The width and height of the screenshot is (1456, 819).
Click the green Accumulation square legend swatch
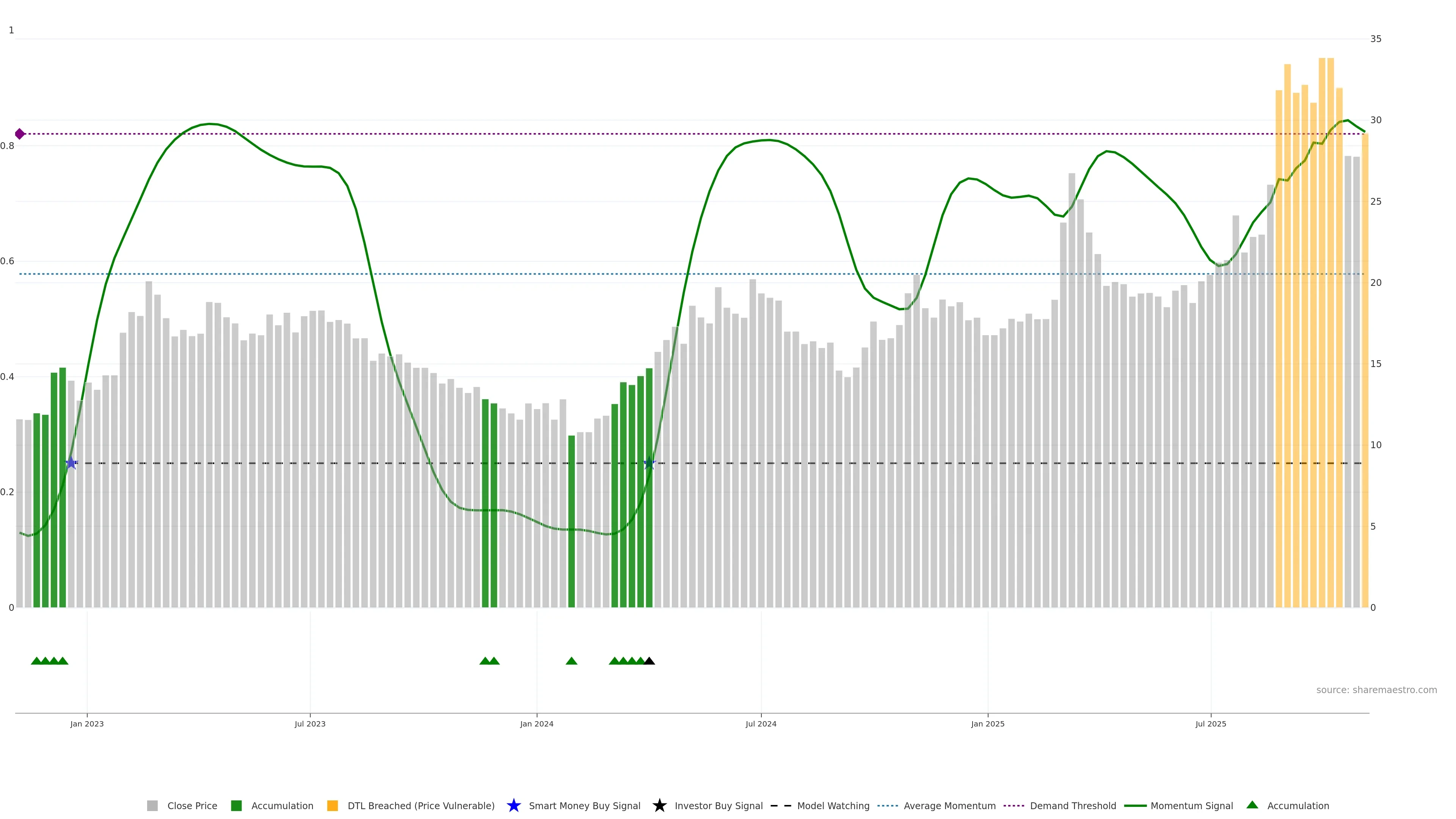(x=236, y=806)
